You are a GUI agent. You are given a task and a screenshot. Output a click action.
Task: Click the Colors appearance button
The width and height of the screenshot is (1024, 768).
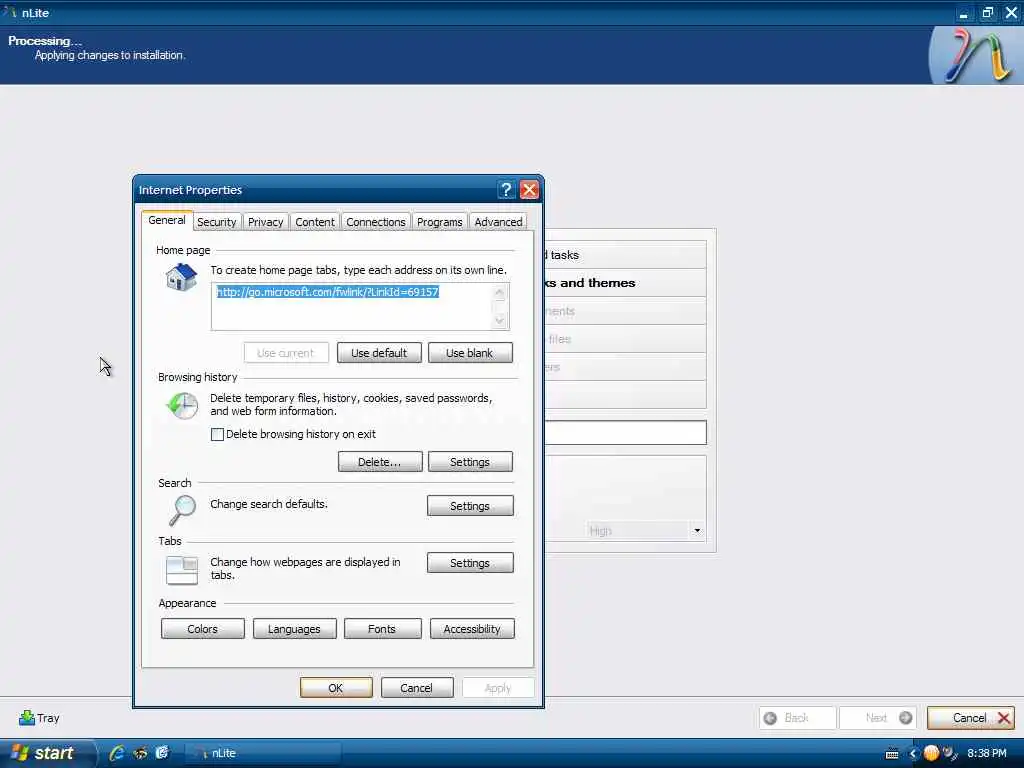202,628
